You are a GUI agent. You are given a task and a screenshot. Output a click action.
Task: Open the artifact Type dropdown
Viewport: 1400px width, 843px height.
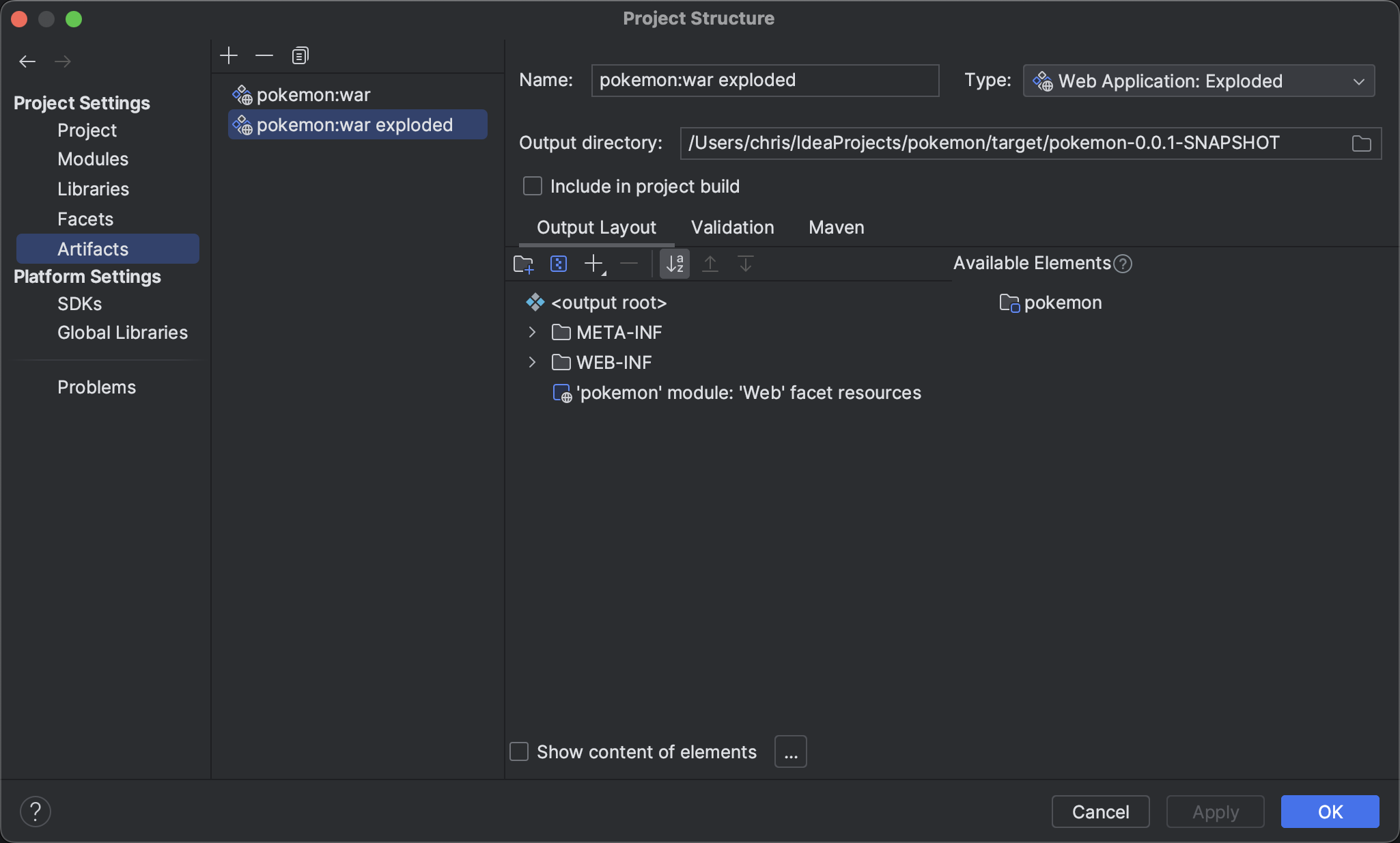[x=1199, y=81]
